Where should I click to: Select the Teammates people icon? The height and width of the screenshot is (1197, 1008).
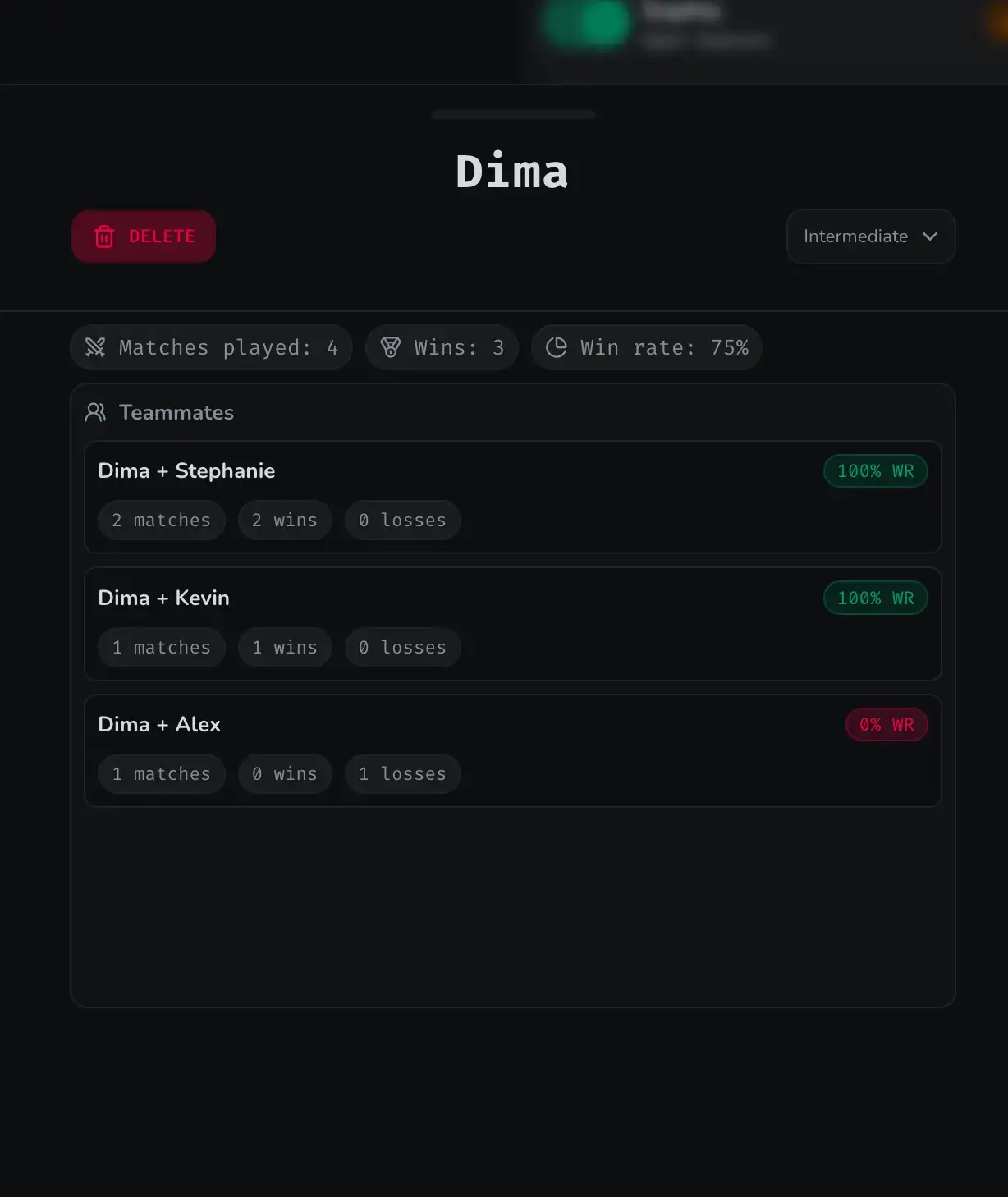(x=94, y=412)
